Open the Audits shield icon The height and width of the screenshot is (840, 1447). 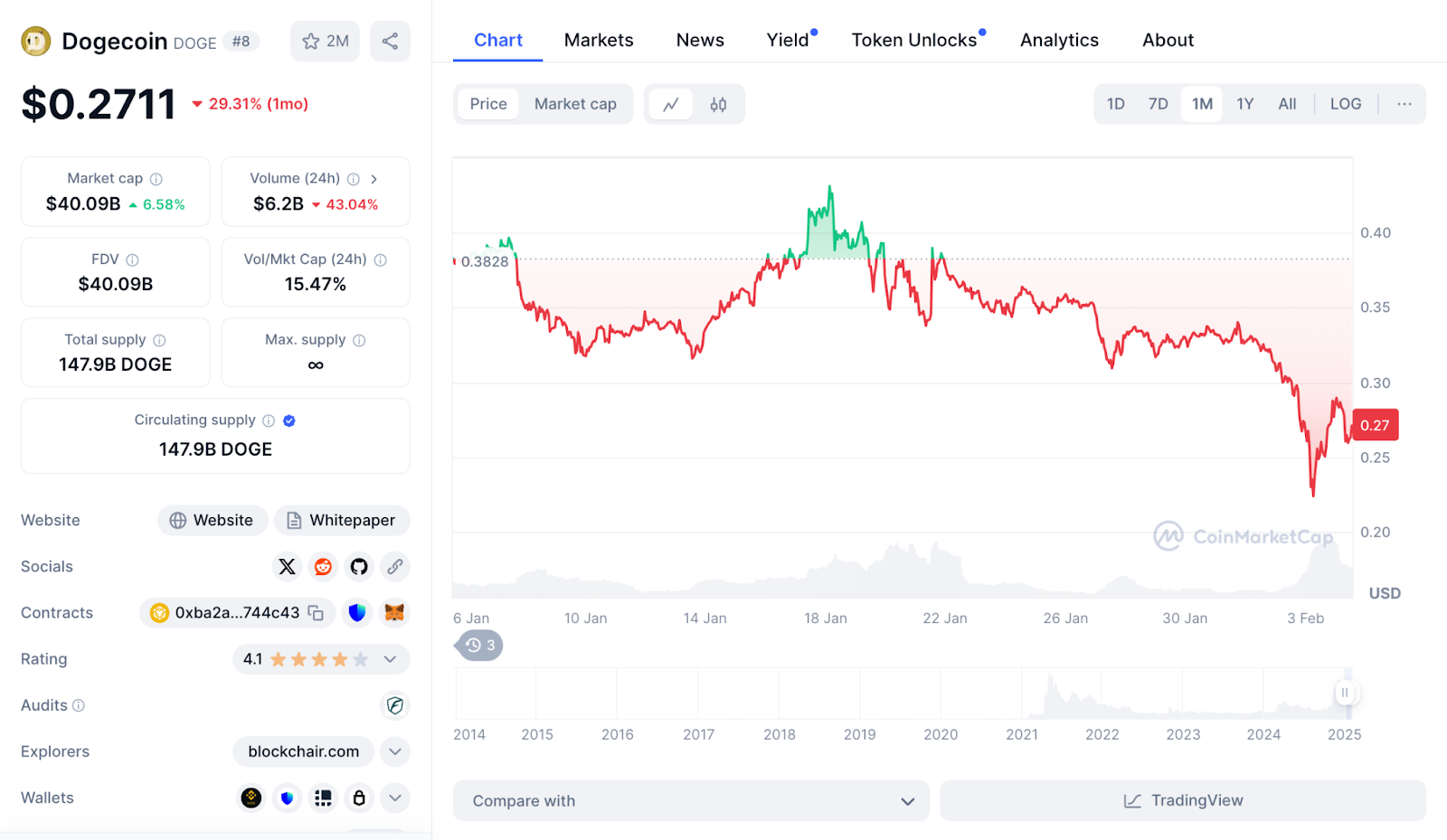point(395,705)
